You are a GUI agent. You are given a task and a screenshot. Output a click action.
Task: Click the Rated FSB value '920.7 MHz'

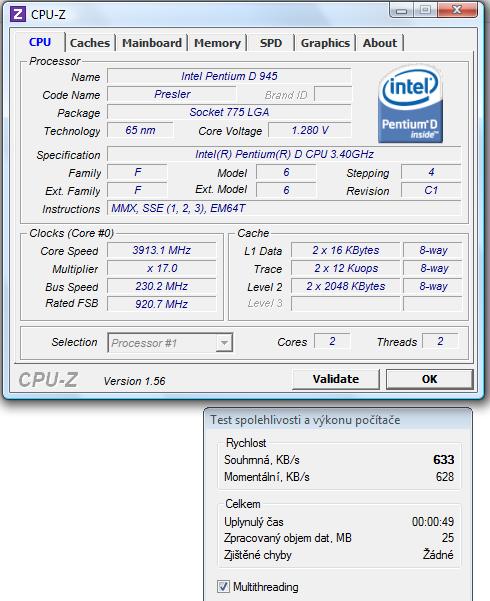(x=161, y=304)
